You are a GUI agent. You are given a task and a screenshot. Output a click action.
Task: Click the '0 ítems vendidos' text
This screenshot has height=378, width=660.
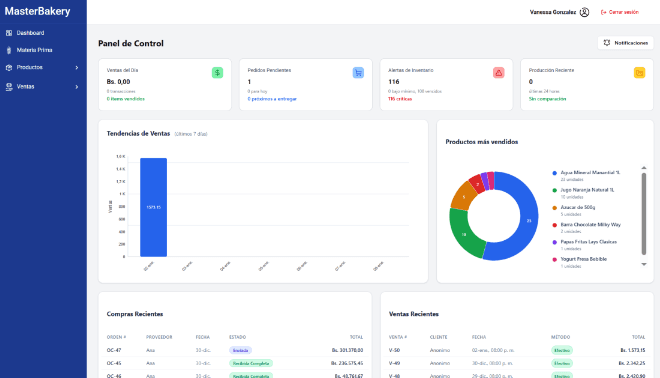click(125, 99)
